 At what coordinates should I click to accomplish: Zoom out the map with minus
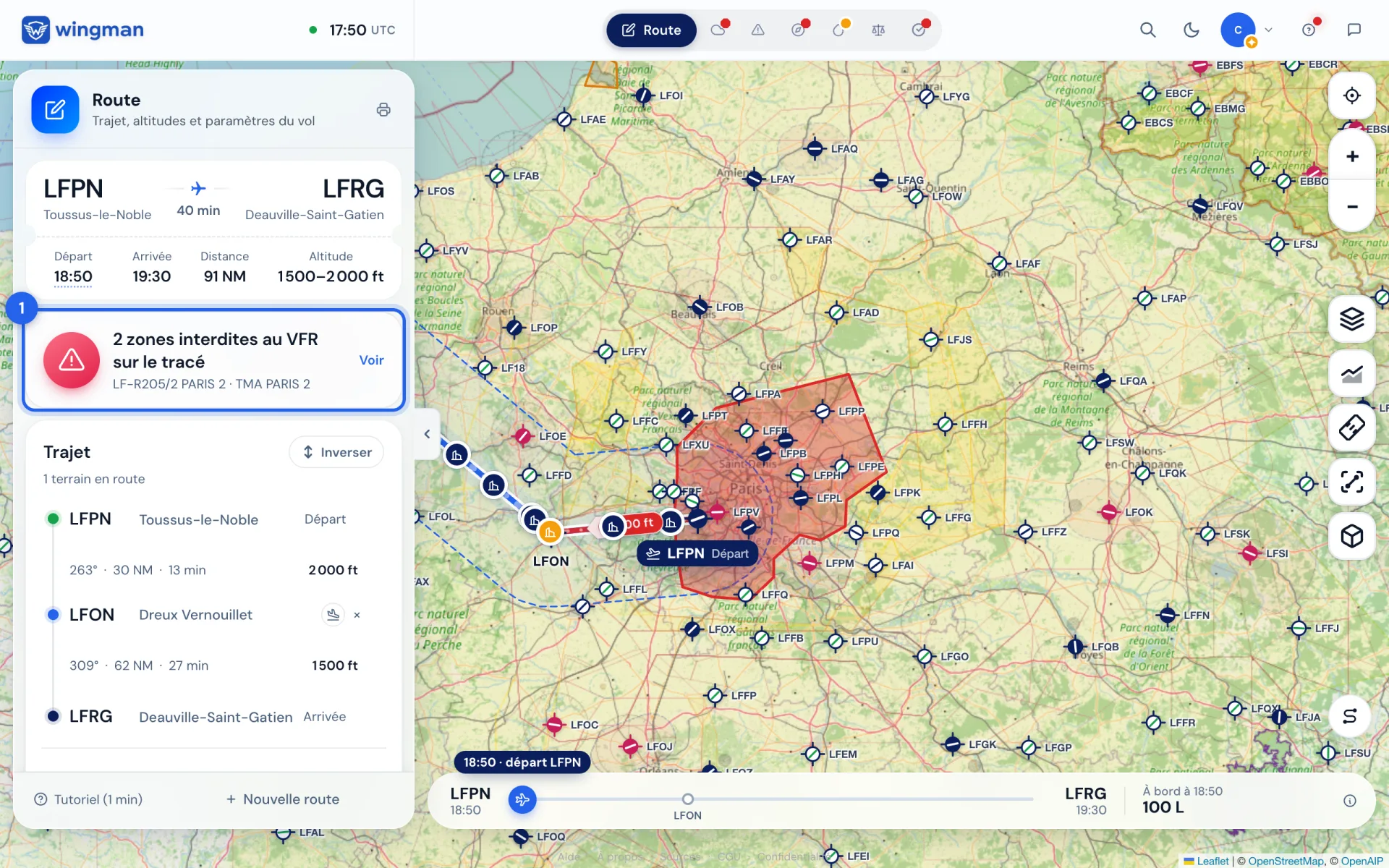pos(1351,206)
